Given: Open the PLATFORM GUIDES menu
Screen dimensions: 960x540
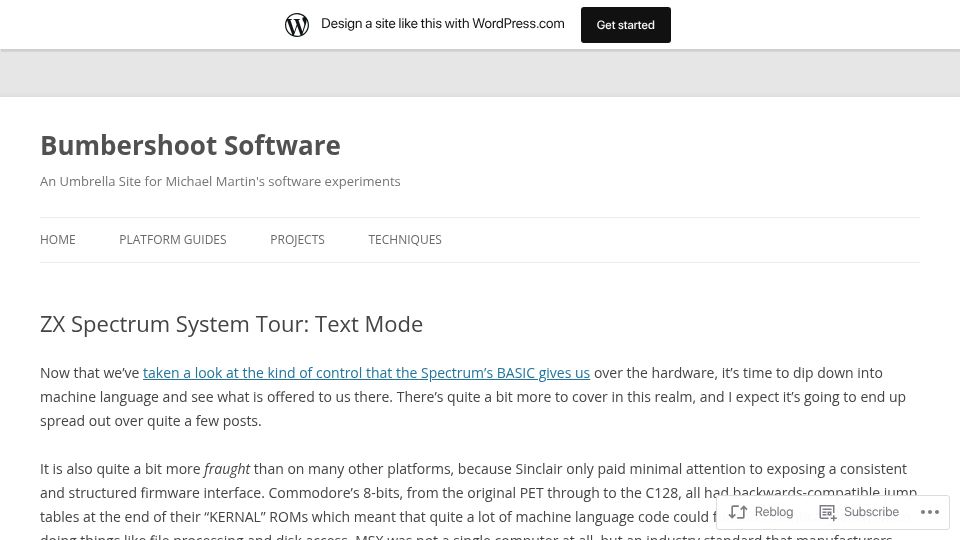Looking at the screenshot, I should 173,239.
